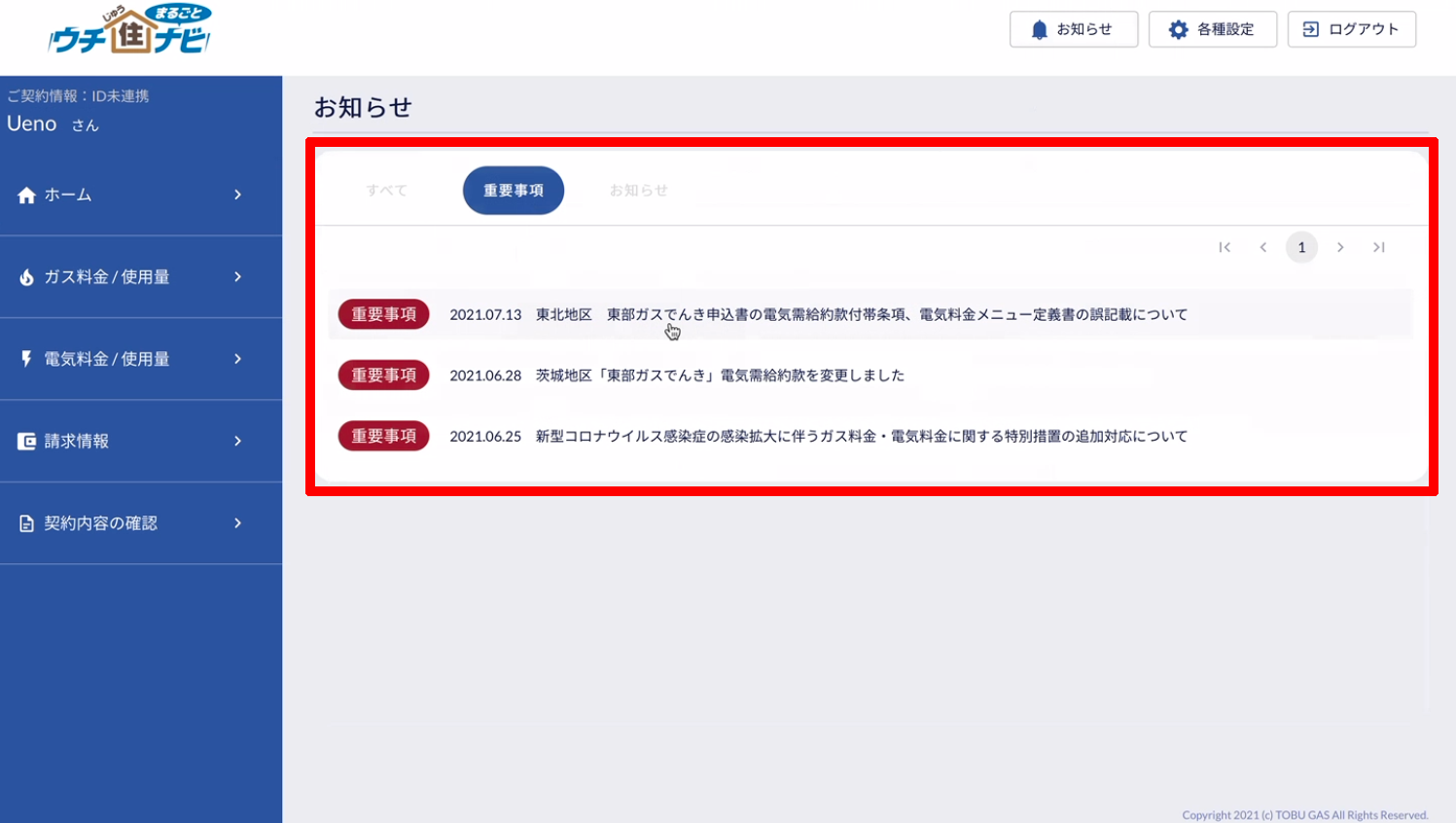Expand 請求情報 chevron arrow
1456x823 pixels.
click(237, 442)
